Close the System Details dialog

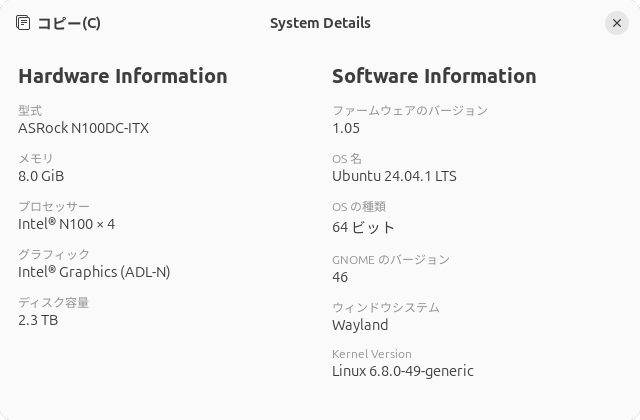click(617, 23)
